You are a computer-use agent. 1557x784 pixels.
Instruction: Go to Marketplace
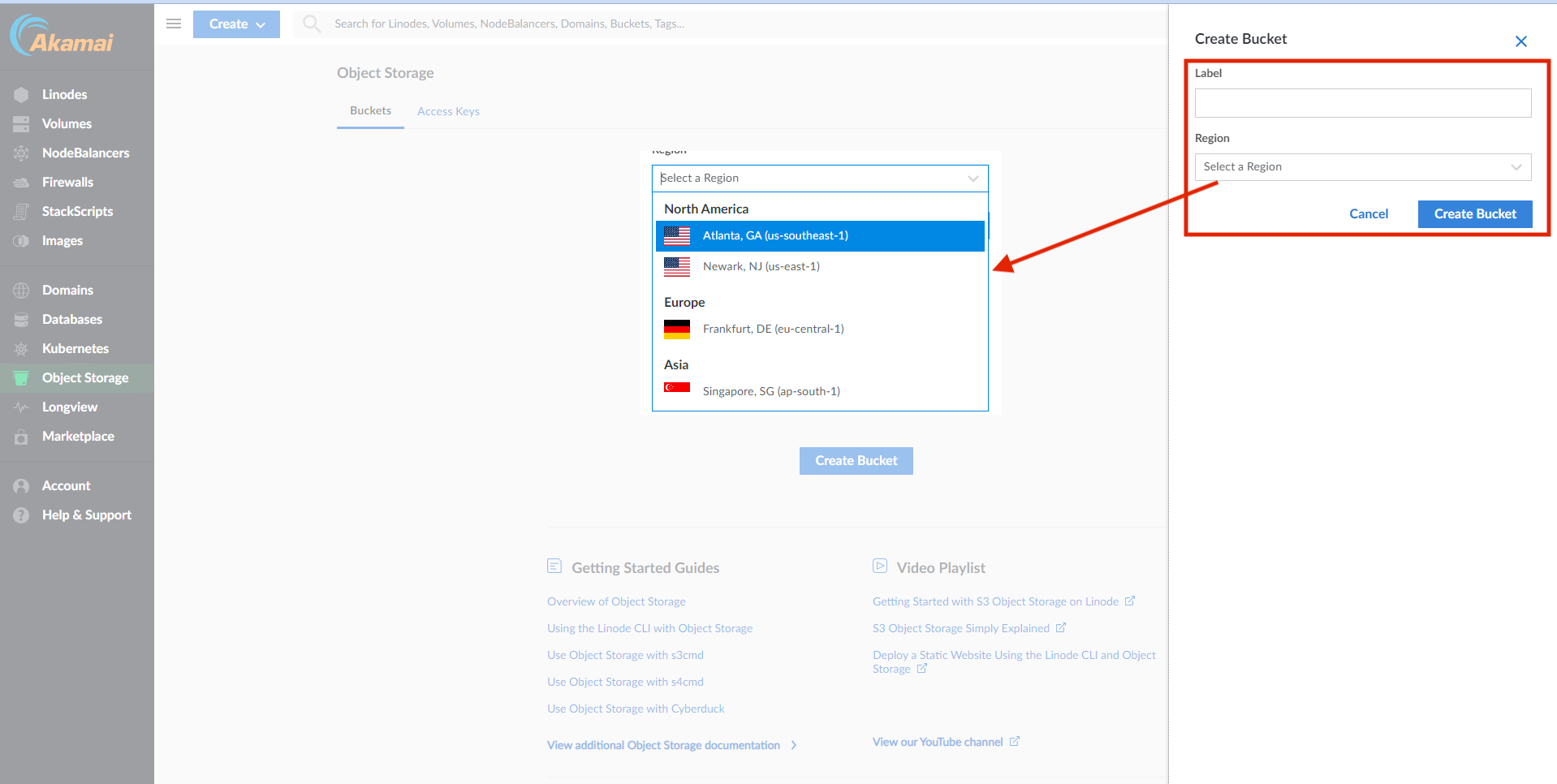(x=77, y=436)
